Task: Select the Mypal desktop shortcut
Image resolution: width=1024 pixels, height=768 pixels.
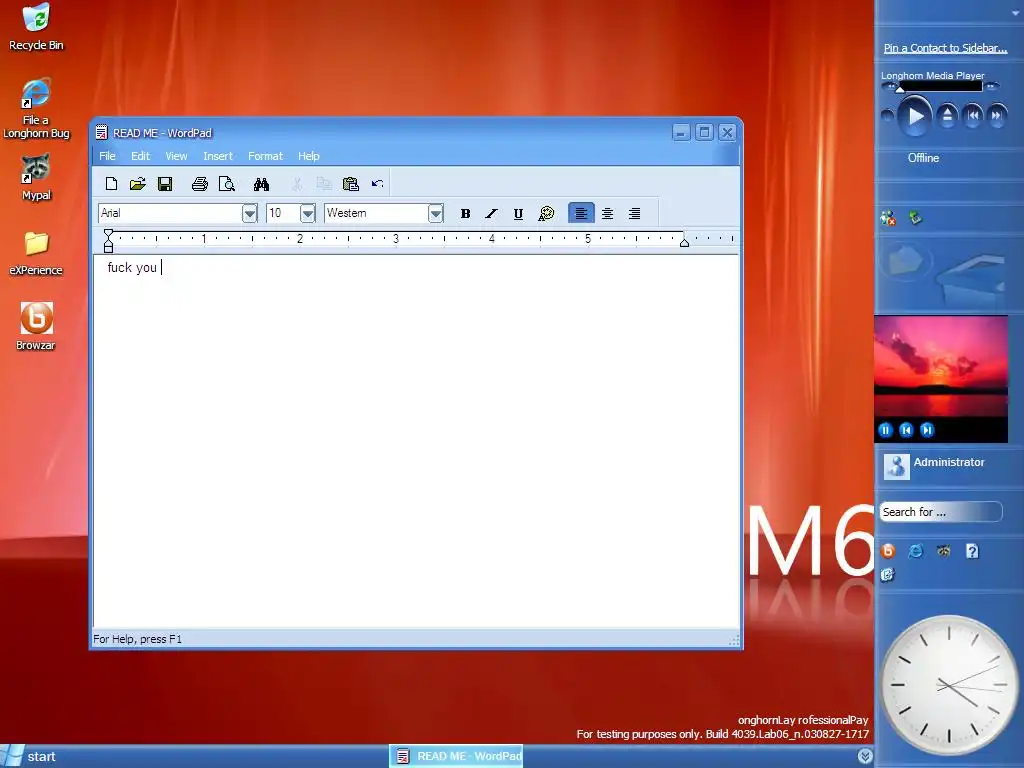Action: [36, 178]
